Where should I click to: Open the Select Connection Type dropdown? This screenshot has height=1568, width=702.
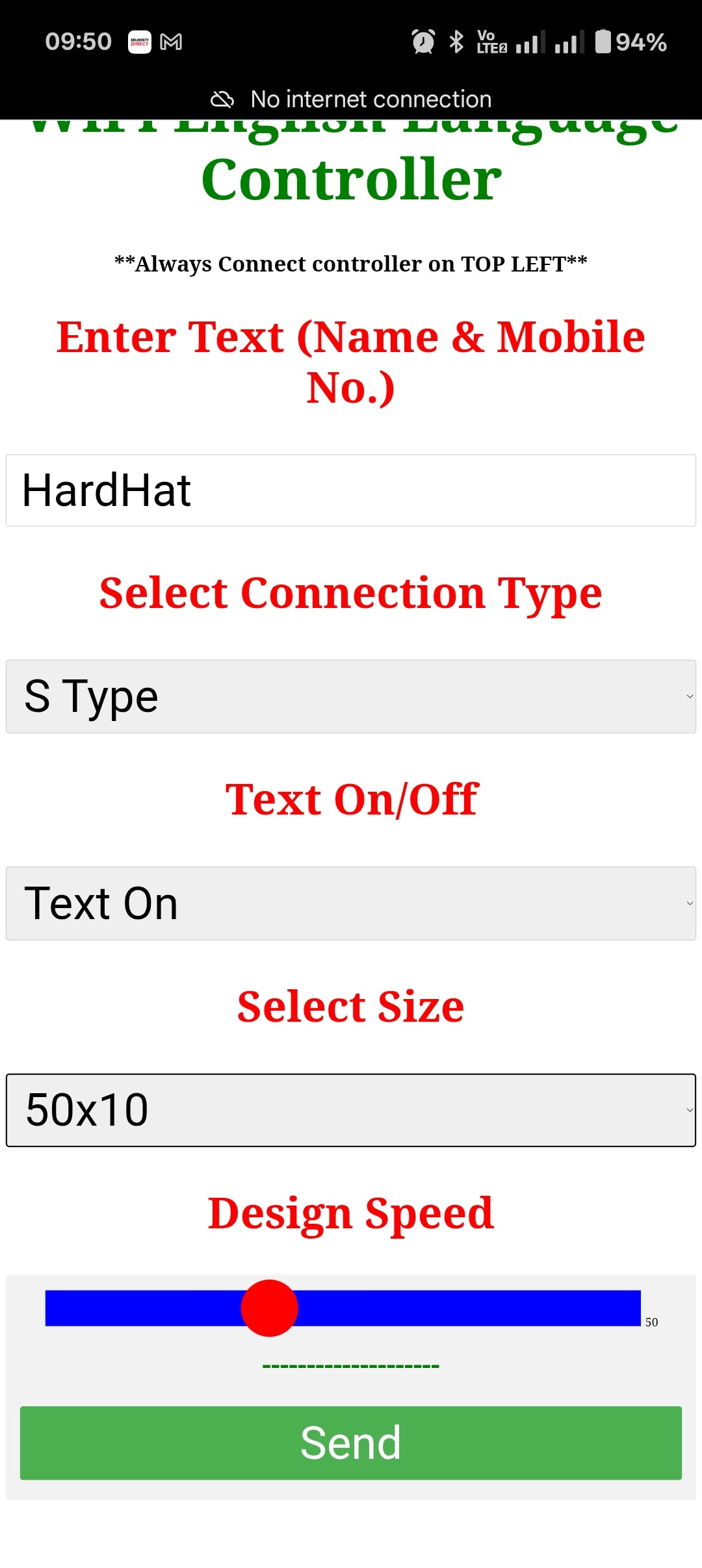pyautogui.click(x=351, y=695)
